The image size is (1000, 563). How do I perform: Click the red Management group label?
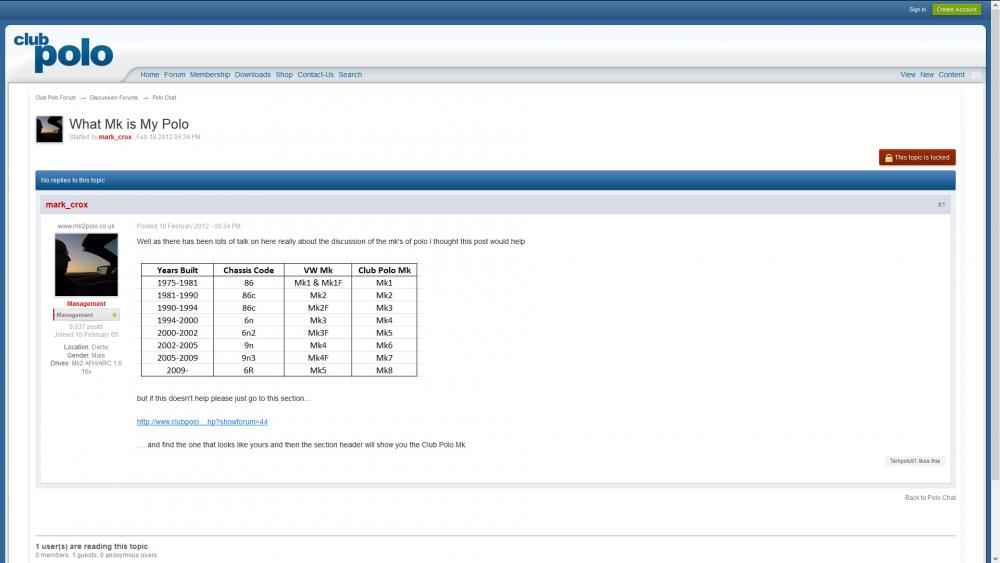(86, 304)
